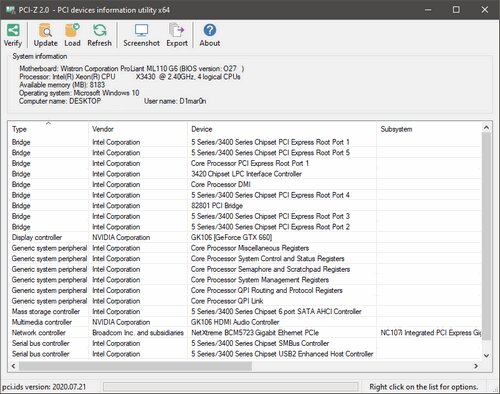Screen dimensions: 500x394
Task: Select GK106 HDMI Audio Controller row
Action: point(245,322)
